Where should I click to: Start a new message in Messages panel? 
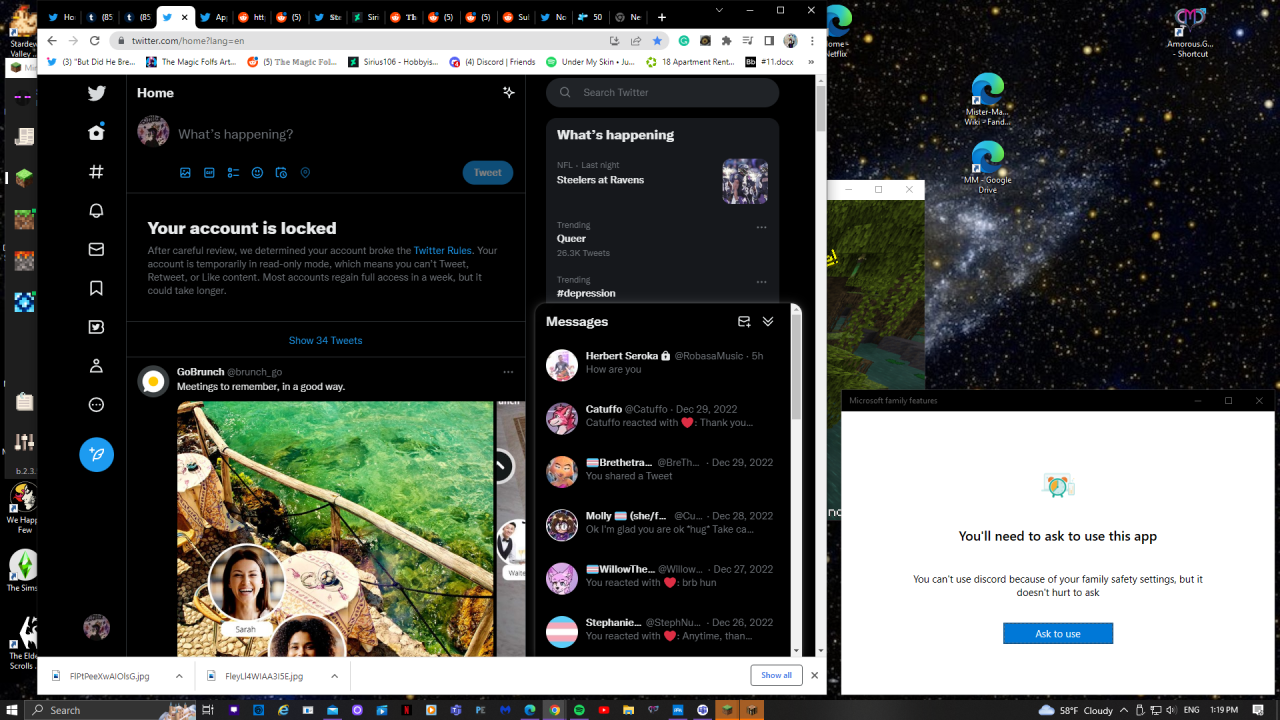(744, 322)
